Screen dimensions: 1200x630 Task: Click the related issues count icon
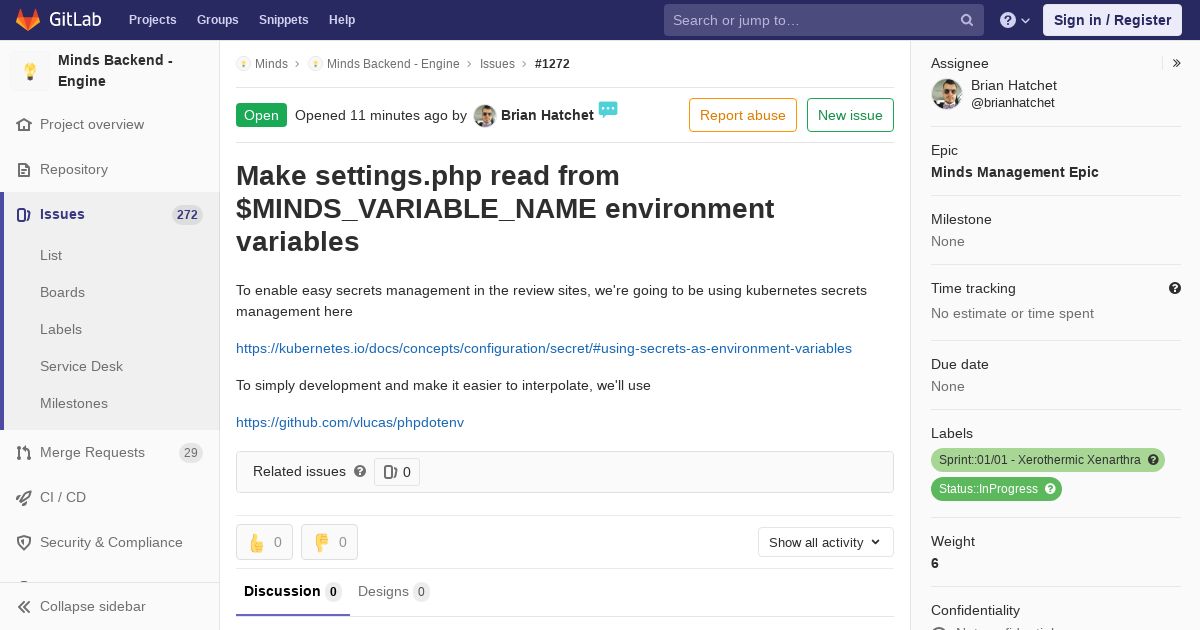click(390, 472)
